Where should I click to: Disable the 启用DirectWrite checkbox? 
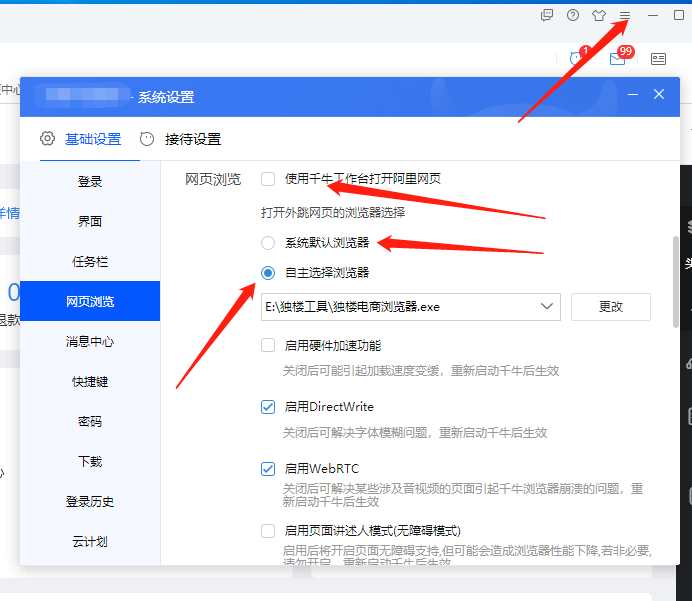coord(268,407)
